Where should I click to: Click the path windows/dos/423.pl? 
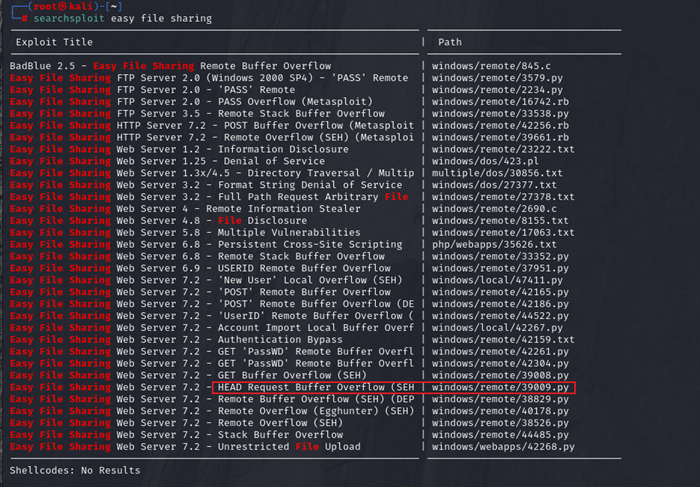[485, 161]
